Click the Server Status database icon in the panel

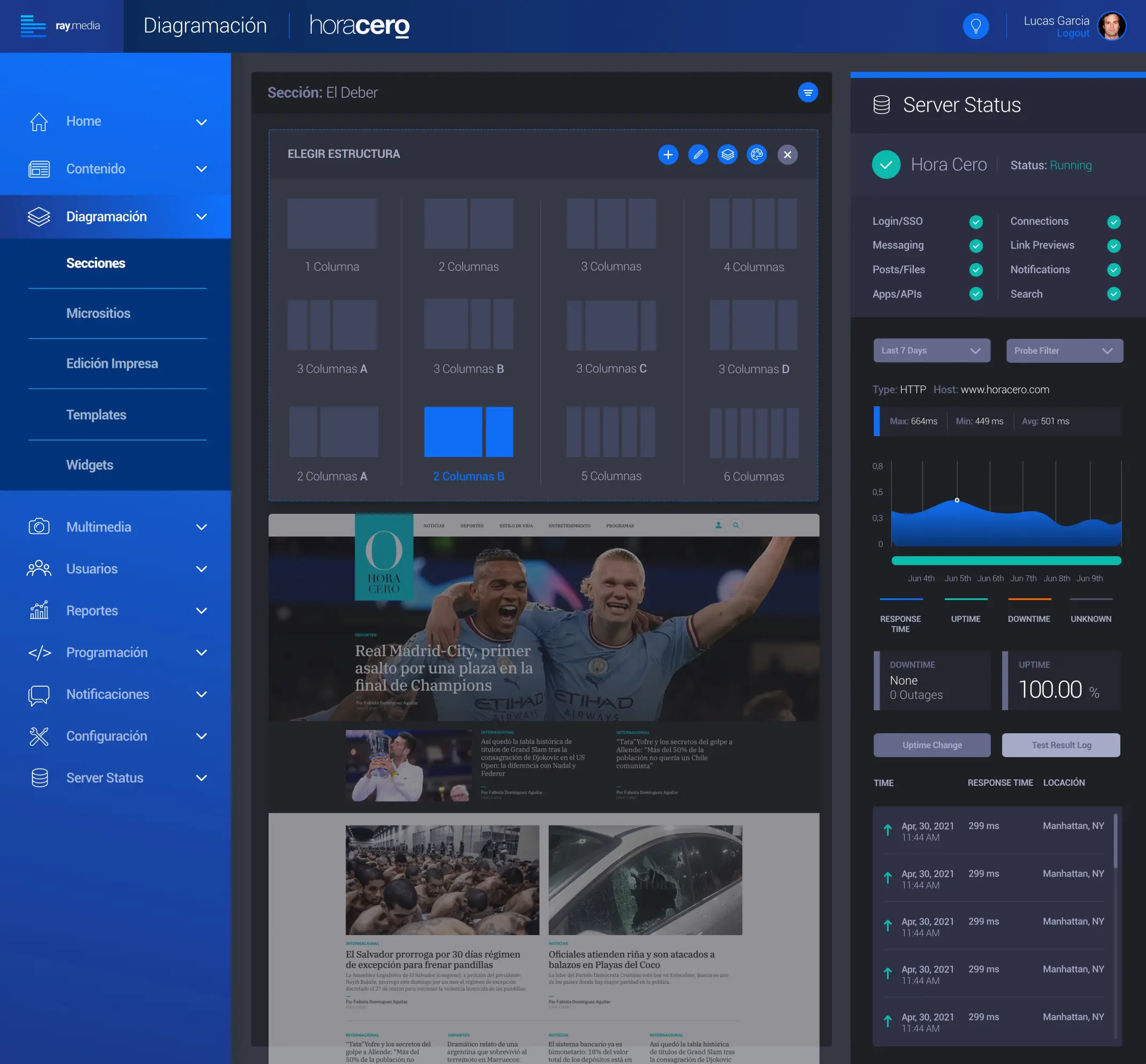pos(881,104)
